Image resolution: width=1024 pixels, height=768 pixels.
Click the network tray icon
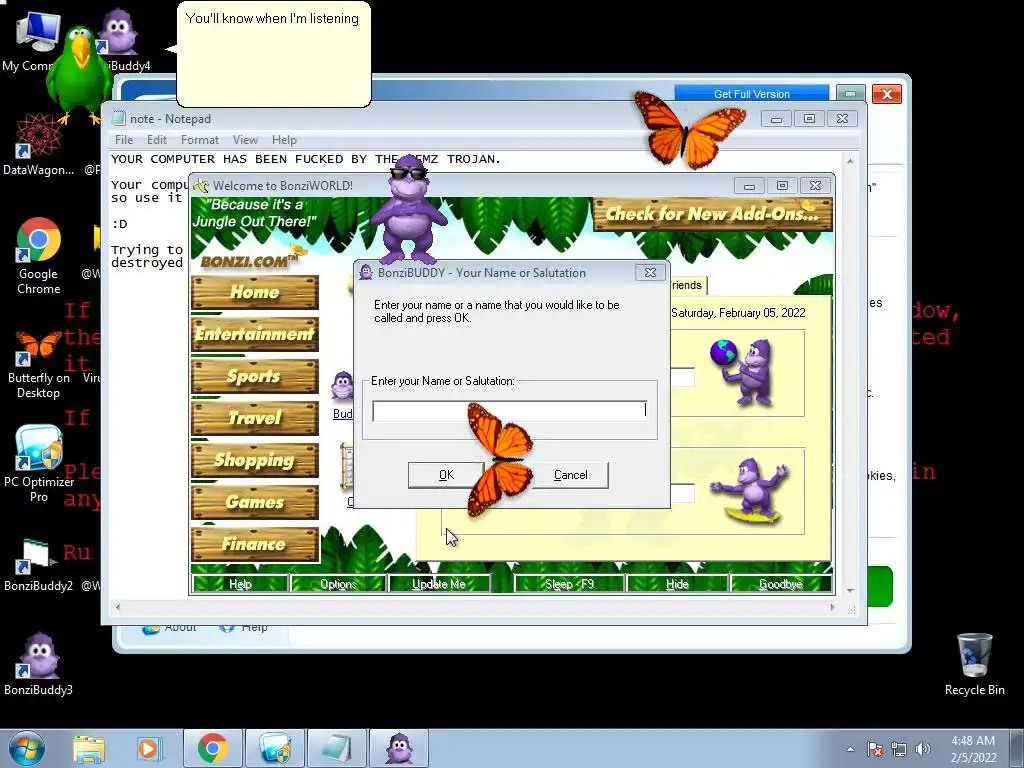click(x=899, y=749)
